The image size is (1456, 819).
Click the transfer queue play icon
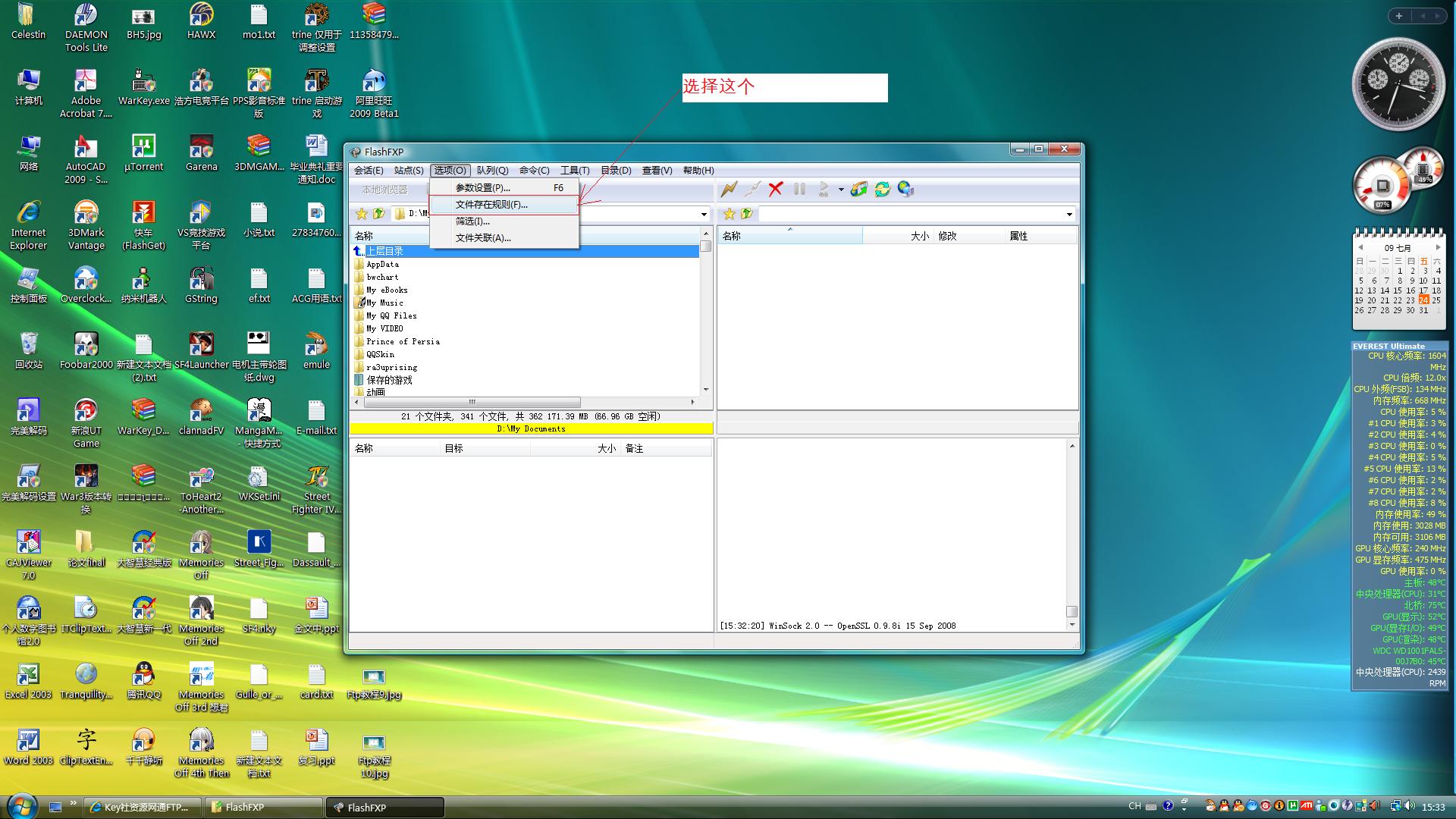point(824,189)
